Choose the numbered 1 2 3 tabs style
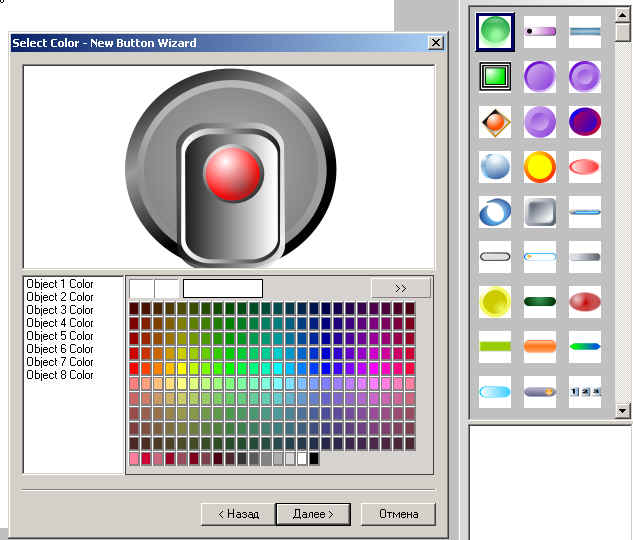This screenshot has width=633, height=540. (585, 391)
